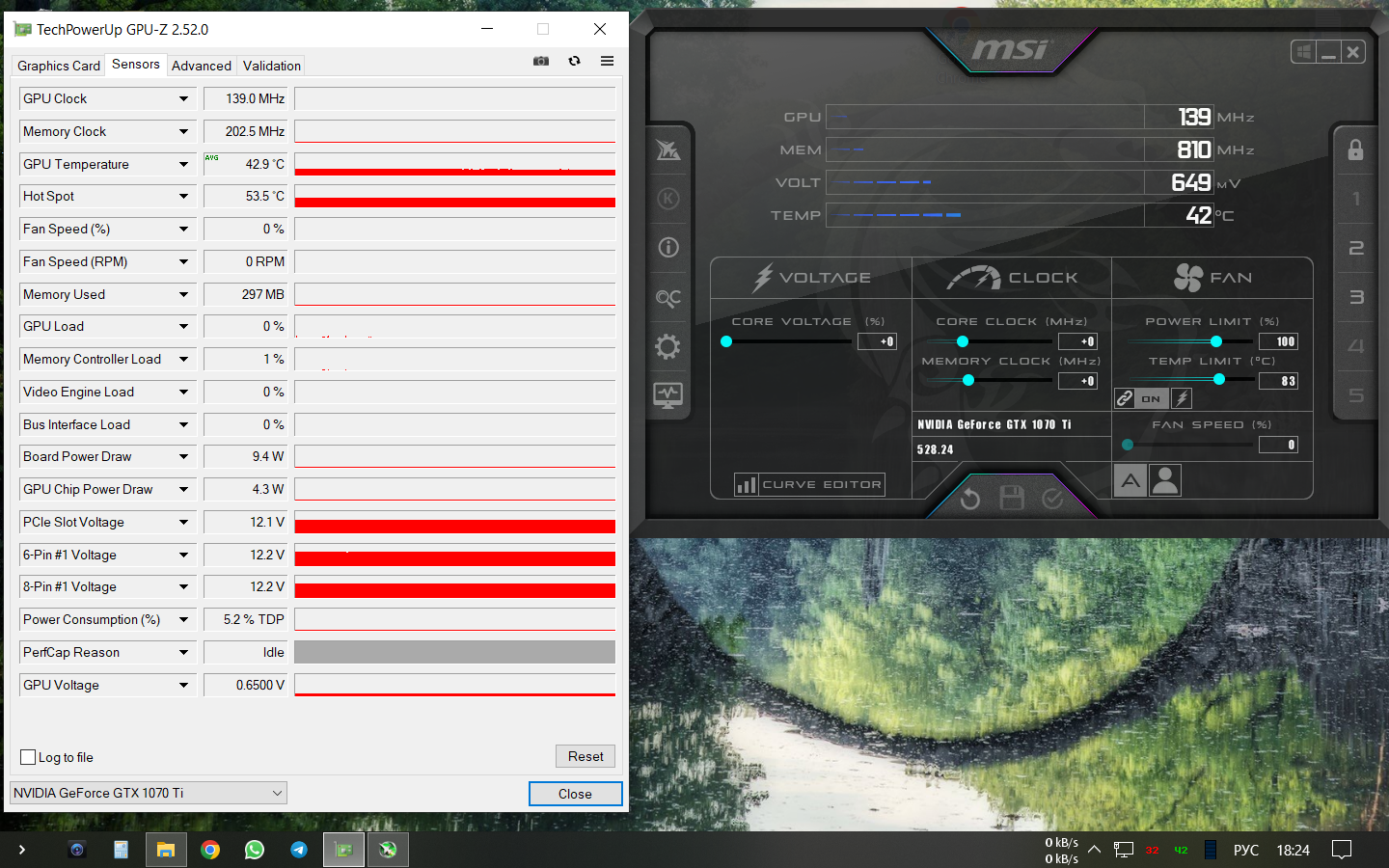Switch to the Sensors tab
The image size is (1389, 868).
click(136, 65)
